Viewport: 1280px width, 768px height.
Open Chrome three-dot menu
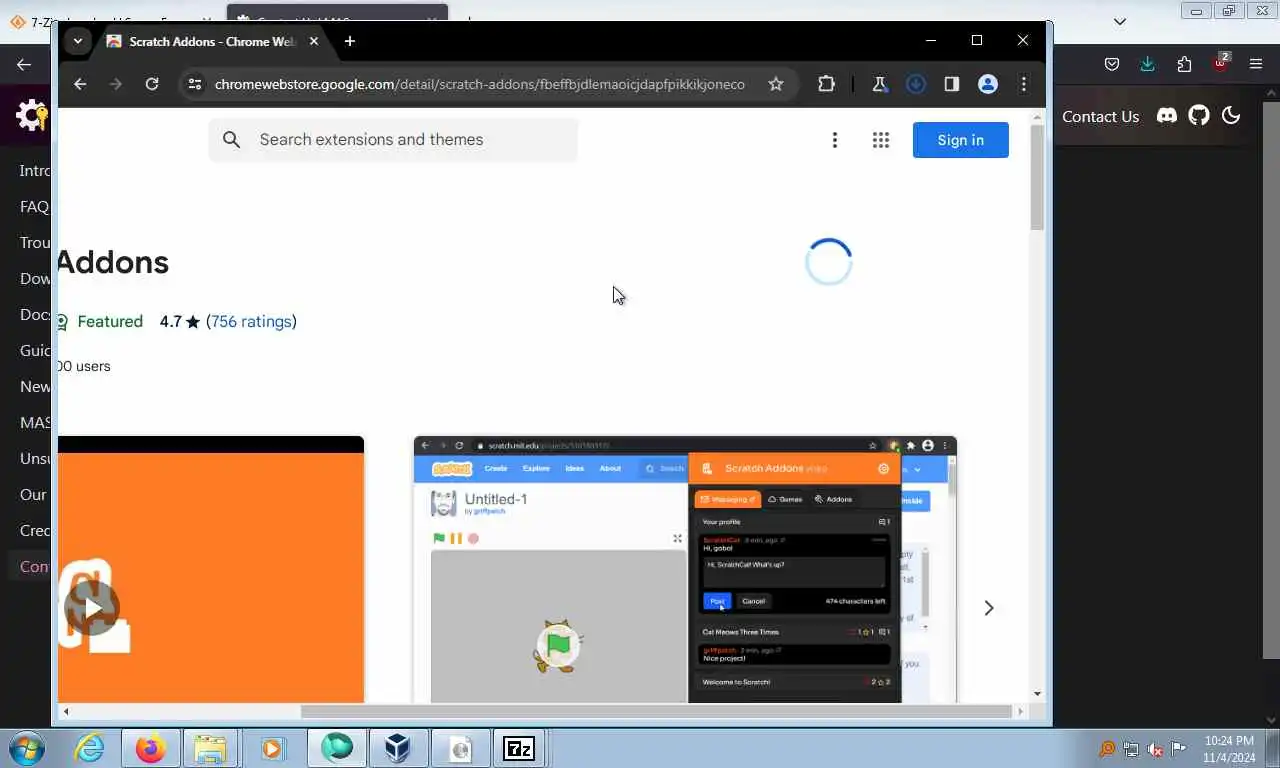pos(1023,84)
